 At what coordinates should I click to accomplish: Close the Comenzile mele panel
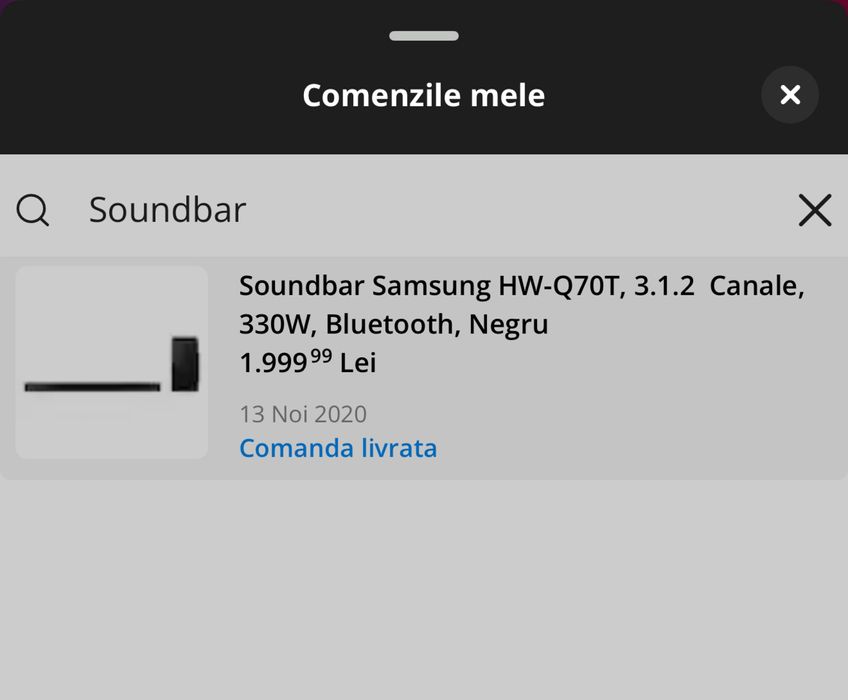[x=790, y=95]
